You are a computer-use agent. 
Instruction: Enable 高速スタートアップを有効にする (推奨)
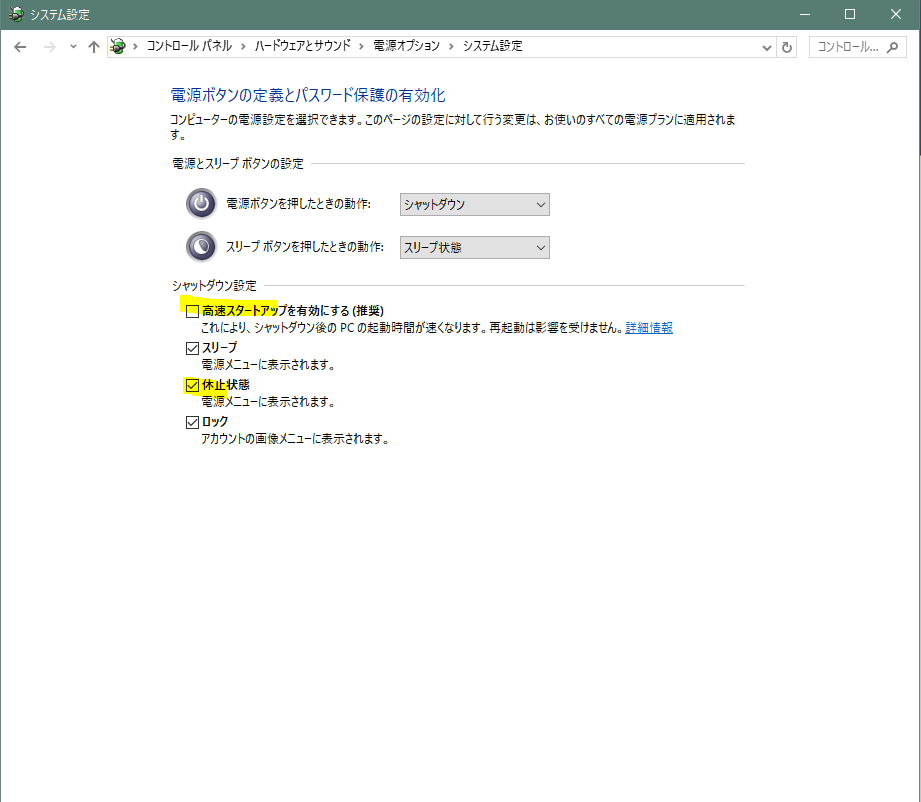193,310
